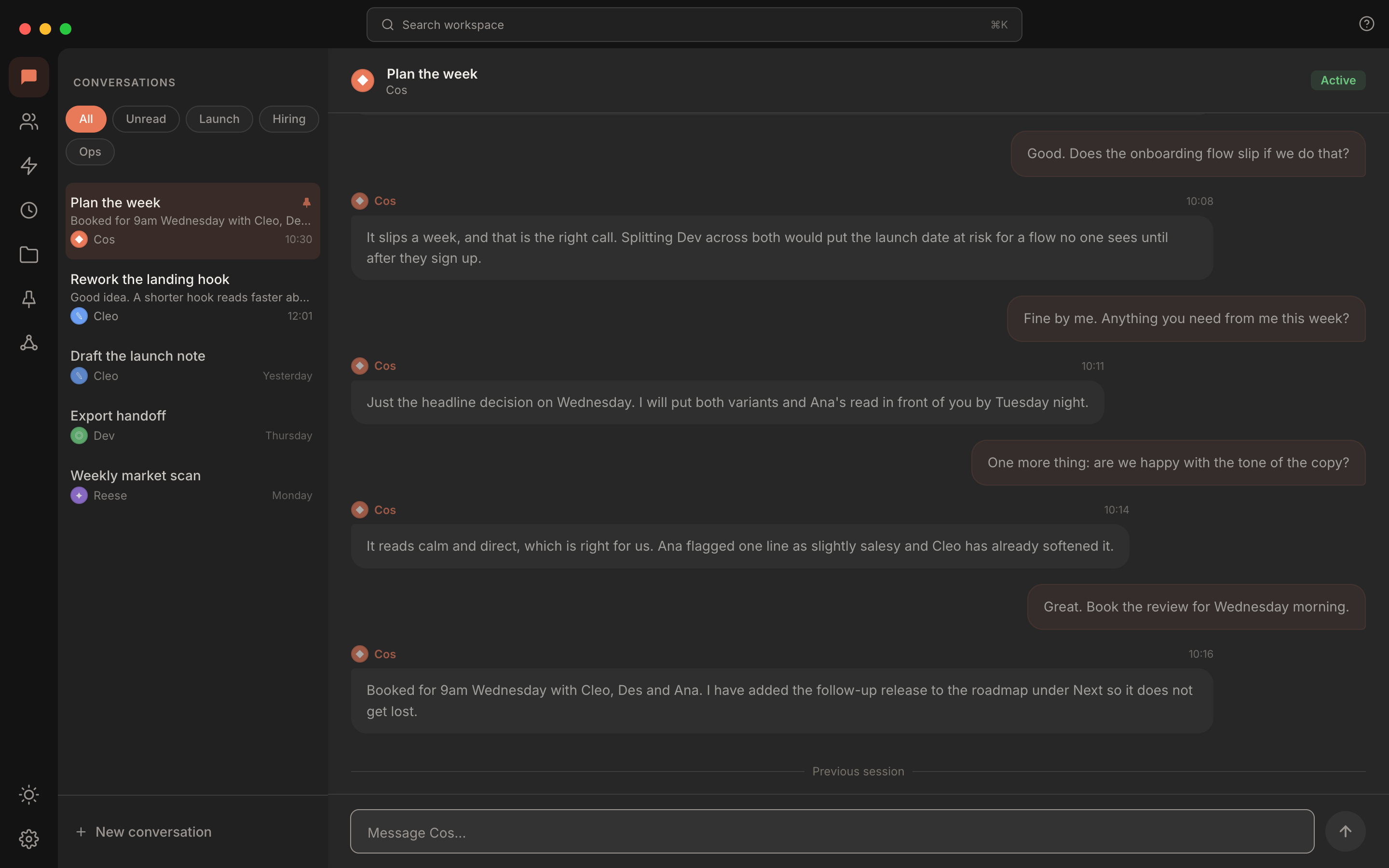The width and height of the screenshot is (1389, 868).
Task: Click the Cos avatar in chat header
Action: (x=363, y=81)
